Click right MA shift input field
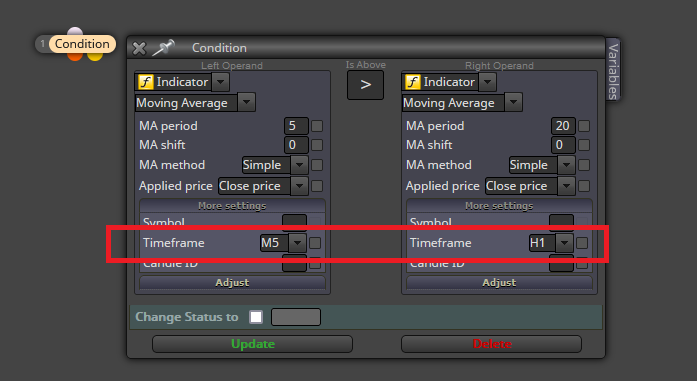Image resolution: width=697 pixels, height=381 pixels. click(x=563, y=145)
